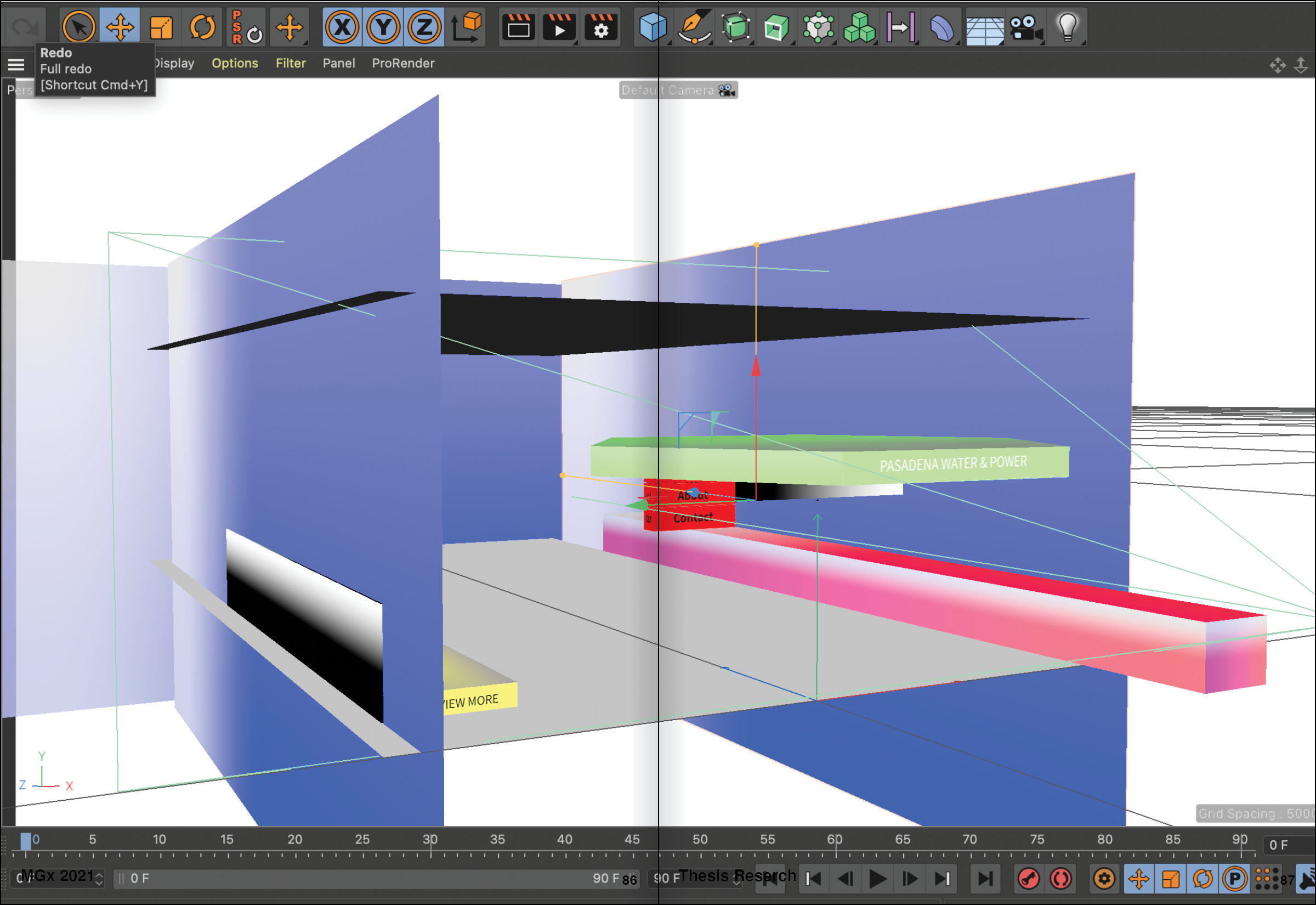Open Edit Render Settings gear clapperboard
Screen dimensions: 1316x905
tap(601, 27)
